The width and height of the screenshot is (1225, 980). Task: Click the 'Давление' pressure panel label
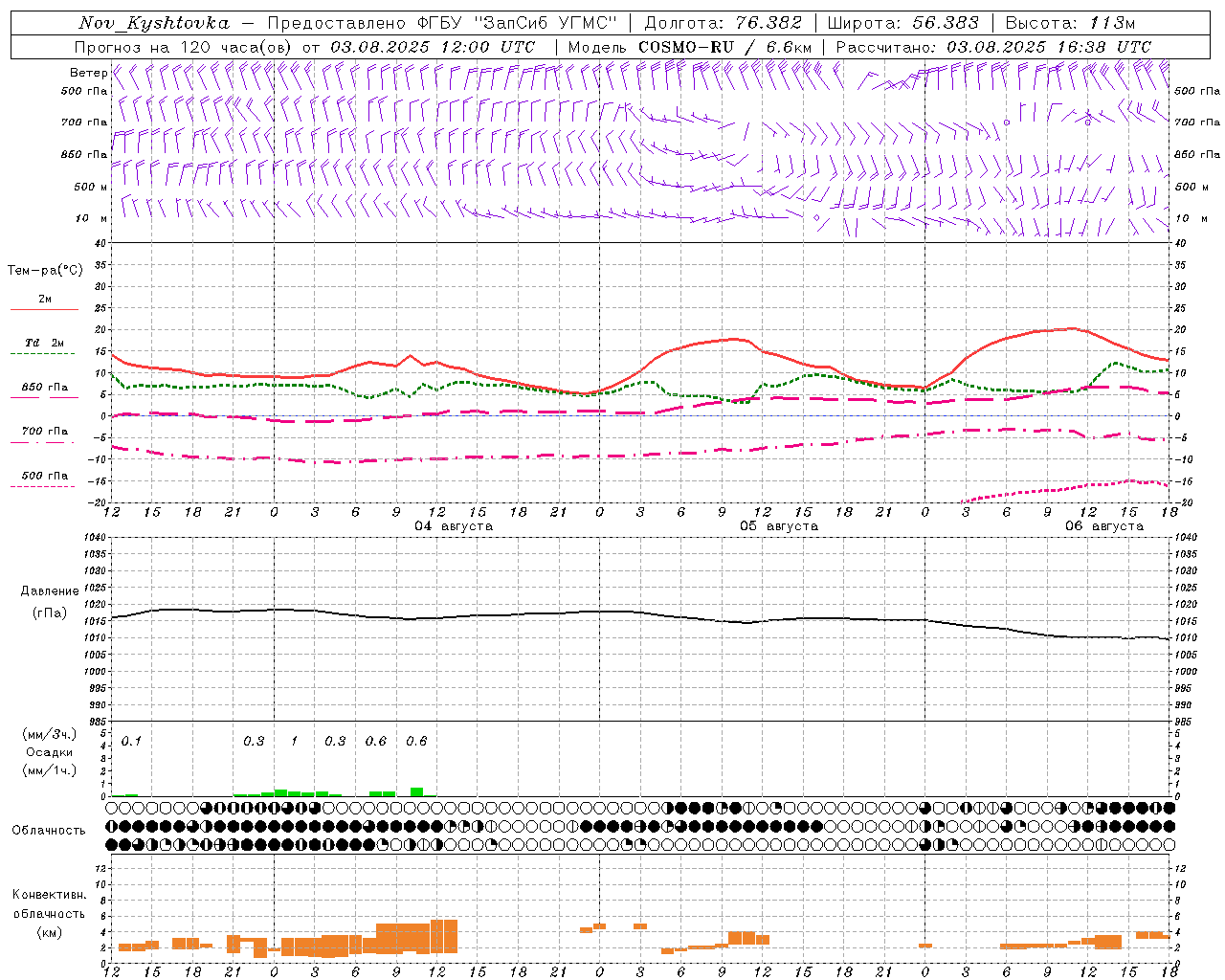[x=49, y=591]
